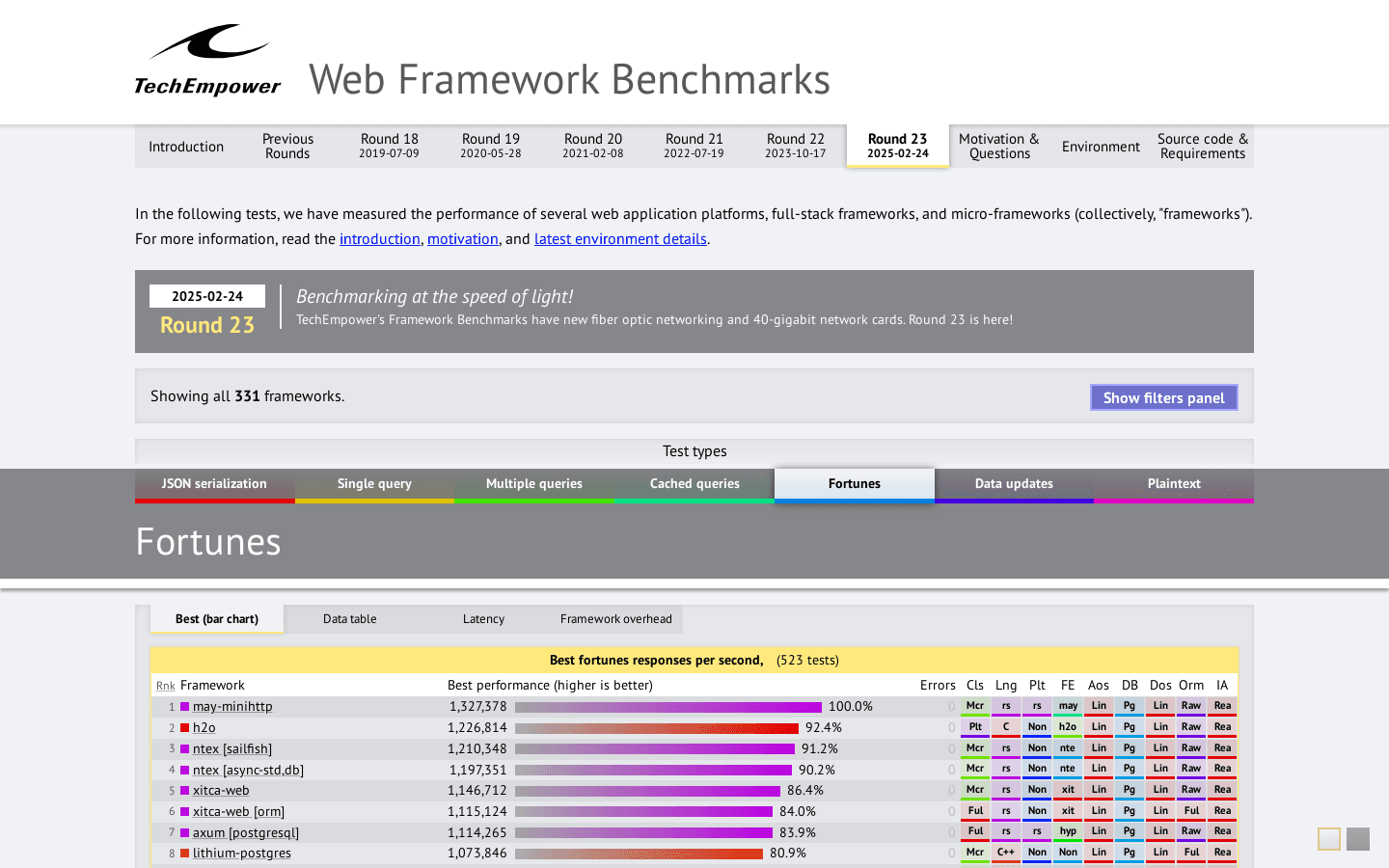
Task: Click the red color swatch beside h2o
Action: click(186, 727)
